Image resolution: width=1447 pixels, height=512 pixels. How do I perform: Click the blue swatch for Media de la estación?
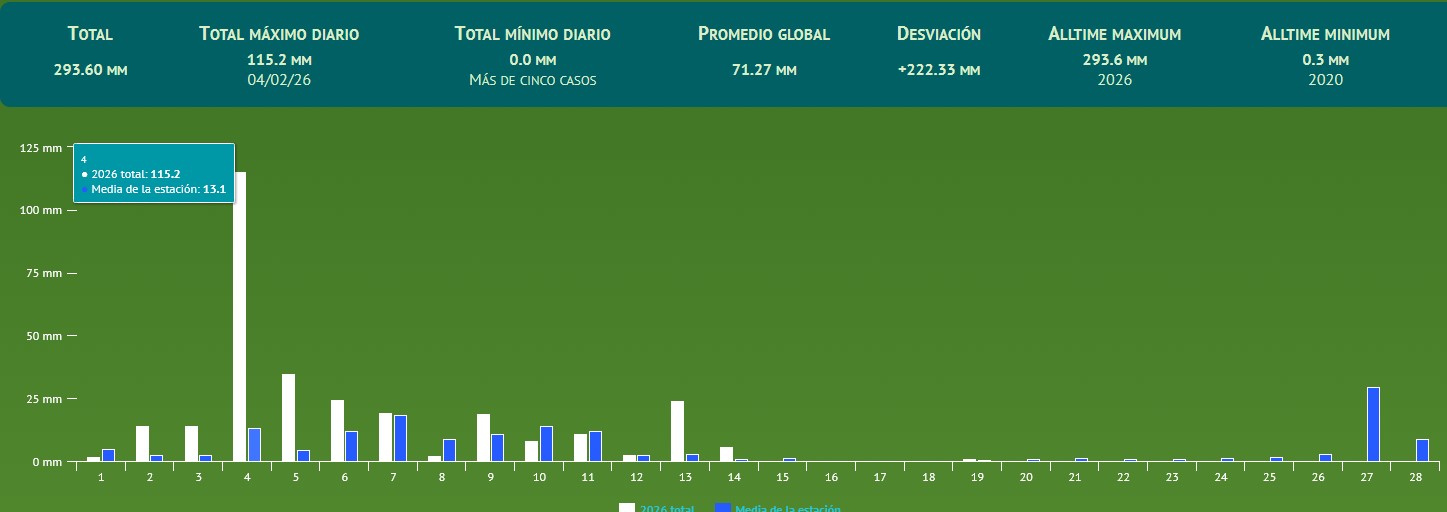(x=723, y=508)
